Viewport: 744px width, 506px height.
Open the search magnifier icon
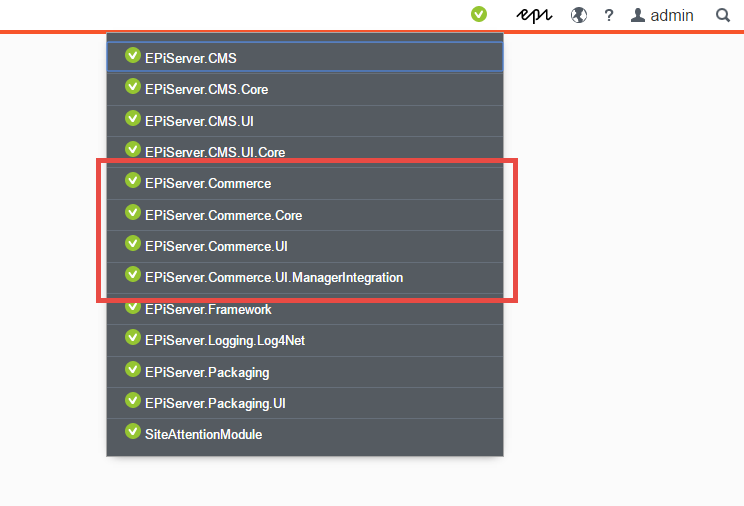[x=723, y=15]
